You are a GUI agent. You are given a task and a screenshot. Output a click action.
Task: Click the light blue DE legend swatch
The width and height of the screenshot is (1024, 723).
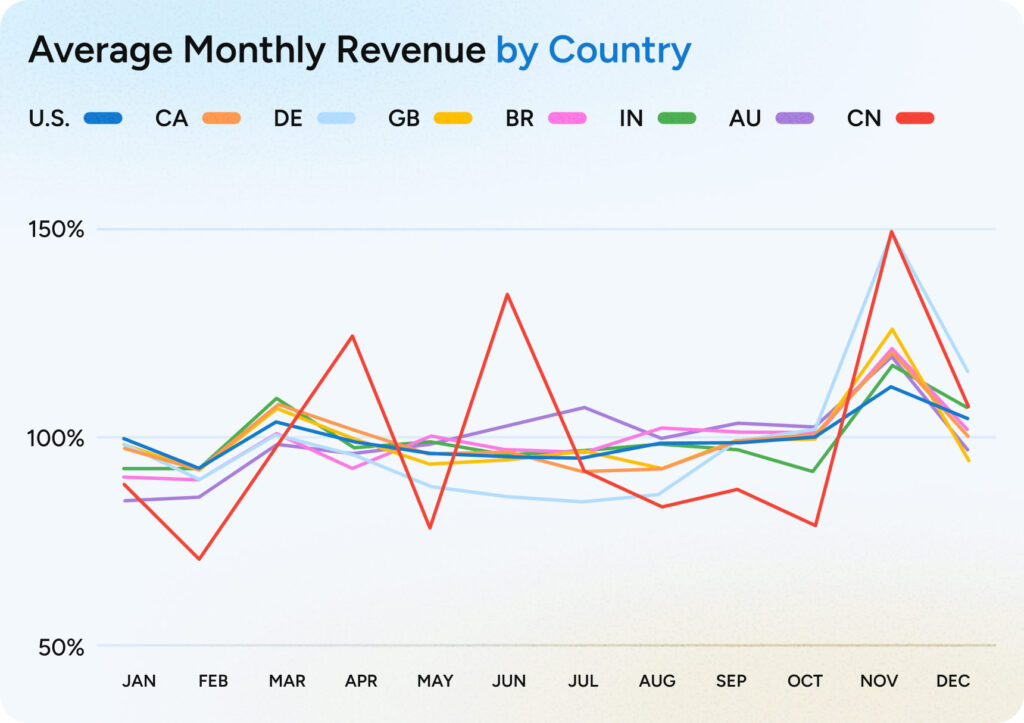336,118
